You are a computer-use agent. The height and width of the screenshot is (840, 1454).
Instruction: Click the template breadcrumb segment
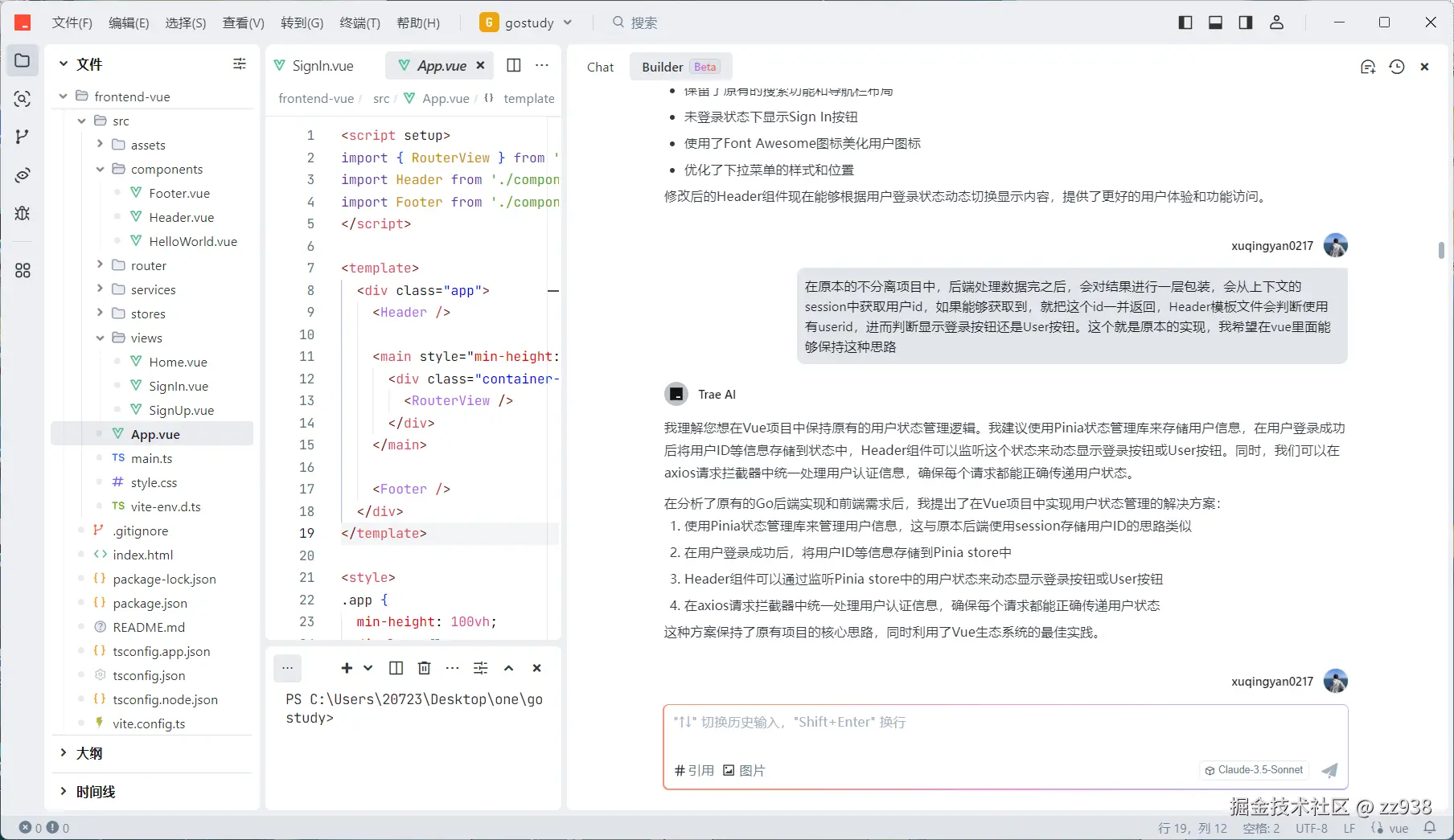528,98
